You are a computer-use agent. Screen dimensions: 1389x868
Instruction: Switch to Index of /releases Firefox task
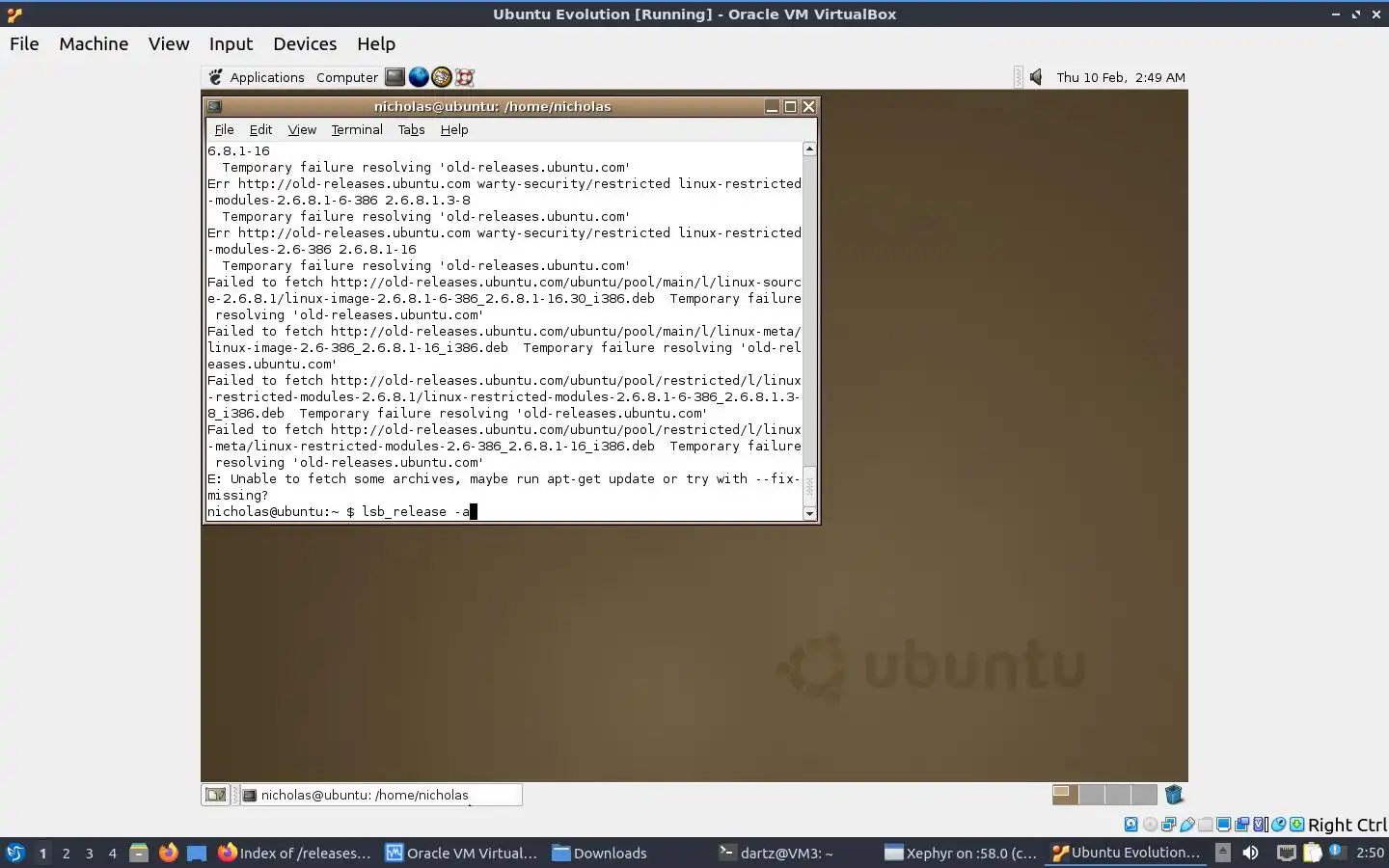pos(294,853)
